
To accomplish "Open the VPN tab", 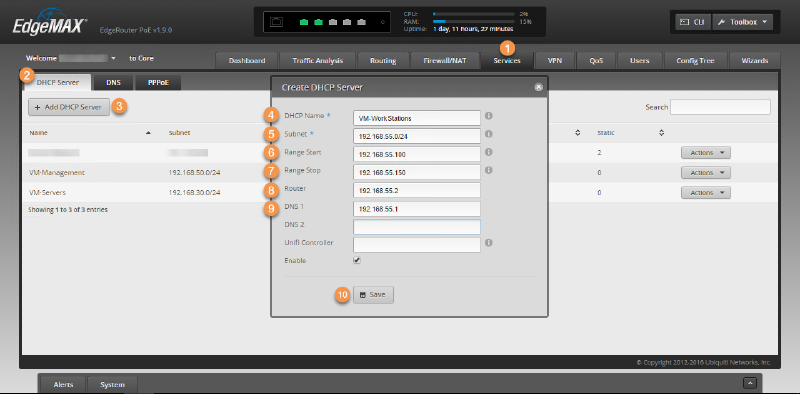I will coord(555,60).
